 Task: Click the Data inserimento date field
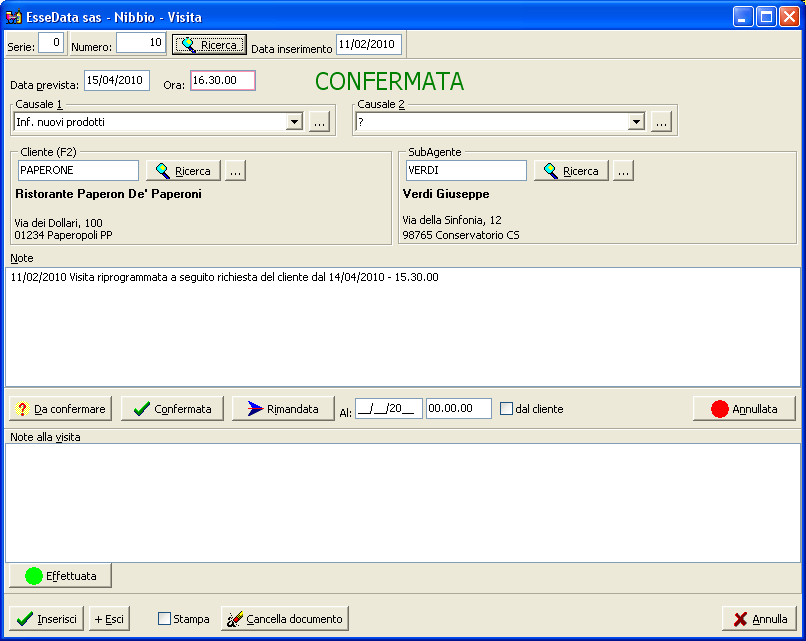click(369, 44)
